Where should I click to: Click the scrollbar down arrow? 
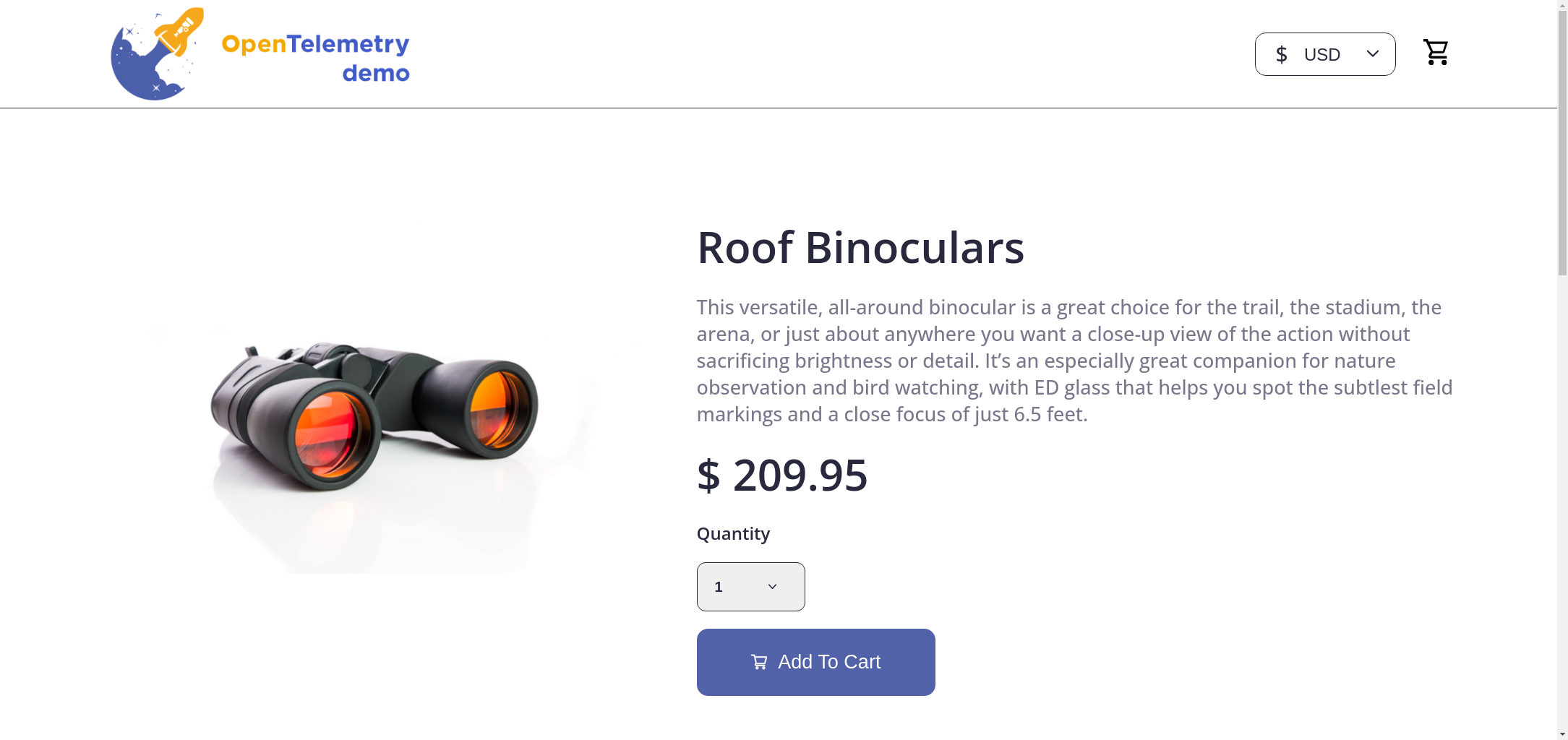1562,734
